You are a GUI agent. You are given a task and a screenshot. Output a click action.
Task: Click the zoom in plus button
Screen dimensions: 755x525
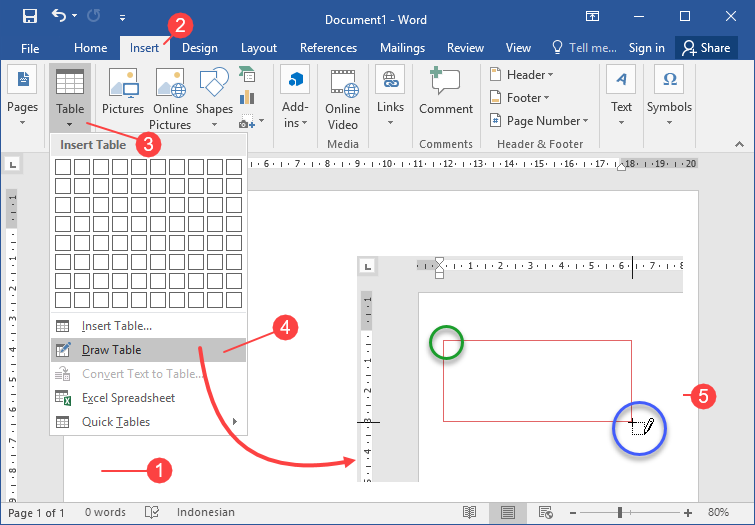point(688,513)
